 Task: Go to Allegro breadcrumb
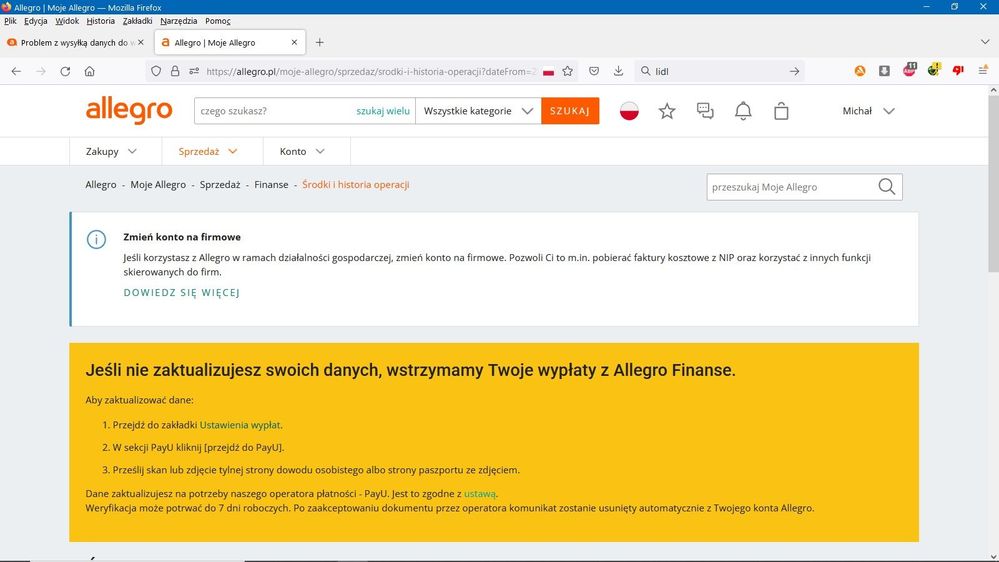click(x=101, y=185)
